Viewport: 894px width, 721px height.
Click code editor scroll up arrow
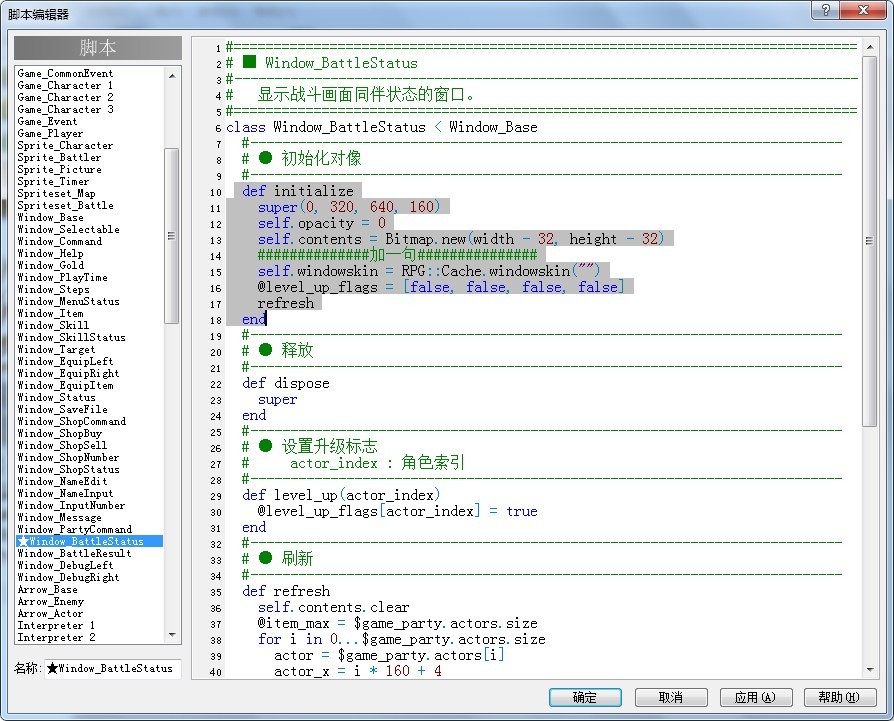tap(869, 48)
